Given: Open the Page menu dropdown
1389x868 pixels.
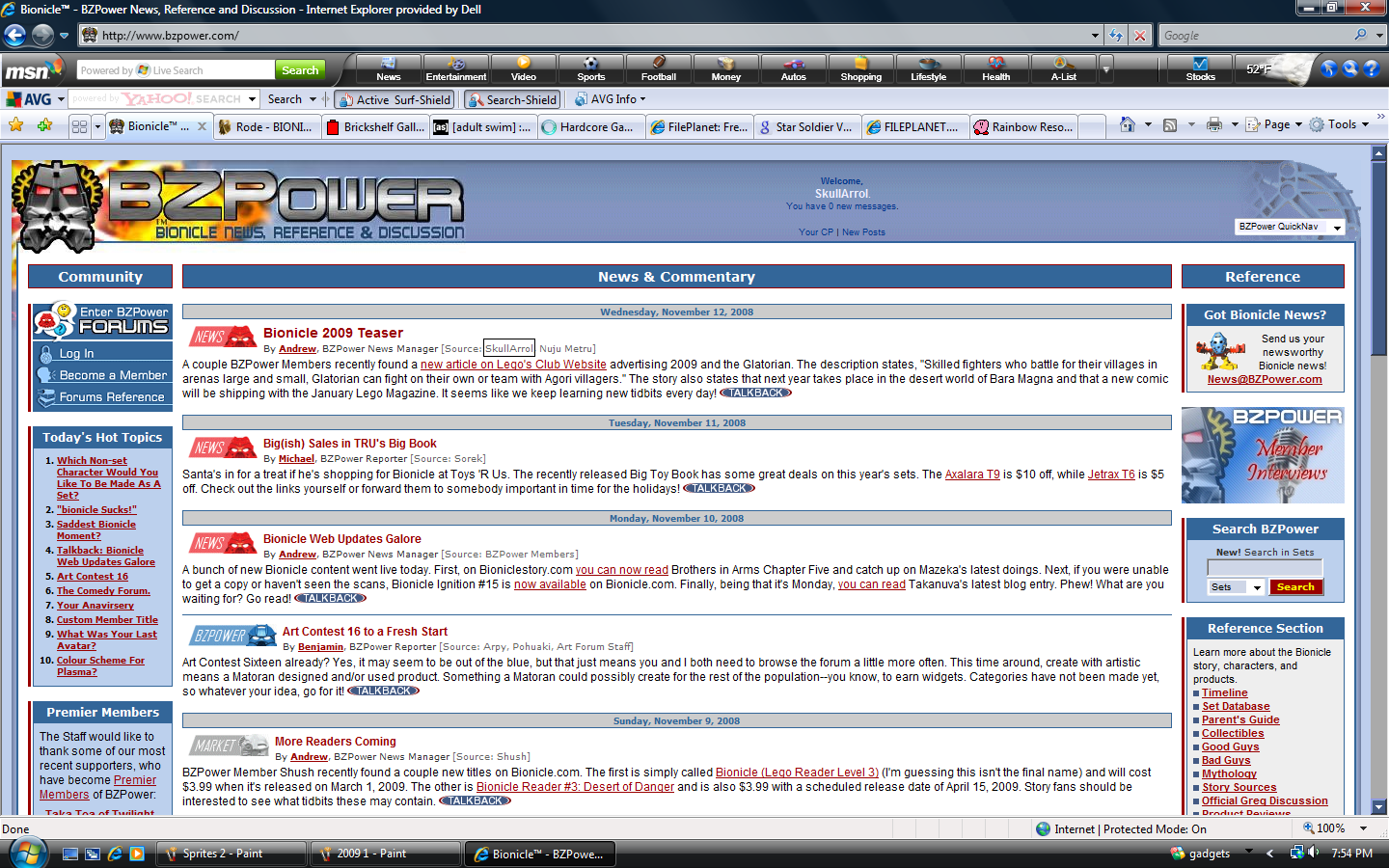Looking at the screenshot, I should pyautogui.click(x=1274, y=124).
